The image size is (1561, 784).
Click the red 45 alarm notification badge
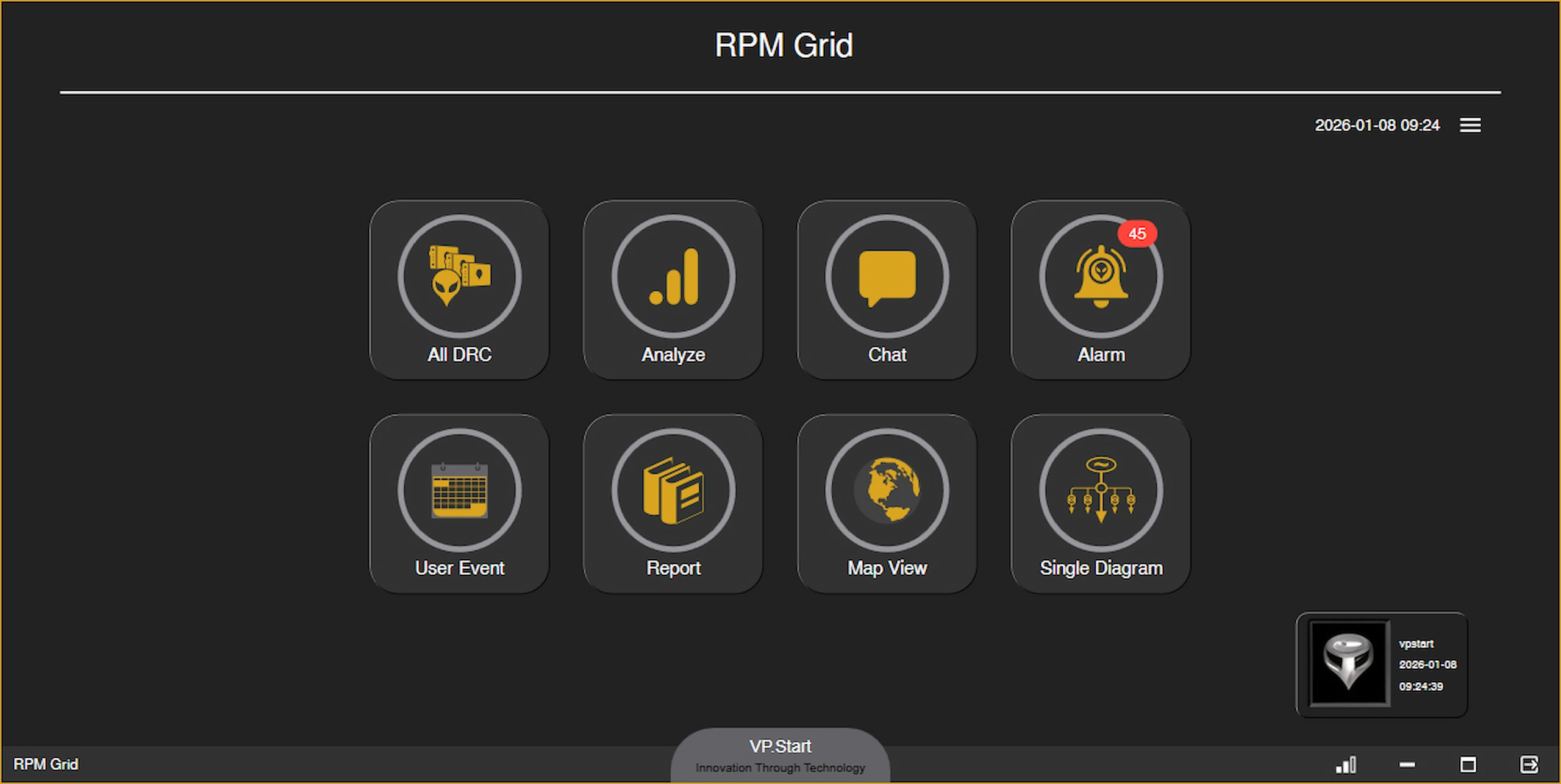pos(1138,234)
